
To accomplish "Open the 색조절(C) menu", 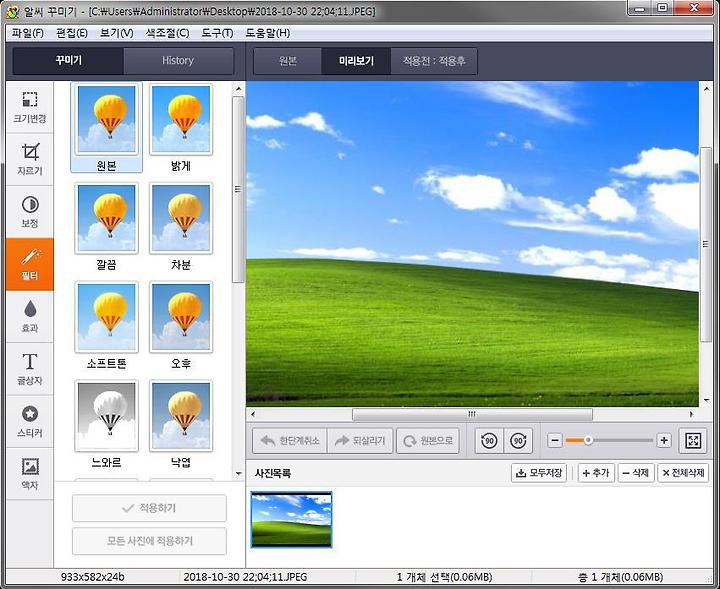I will 167,33.
